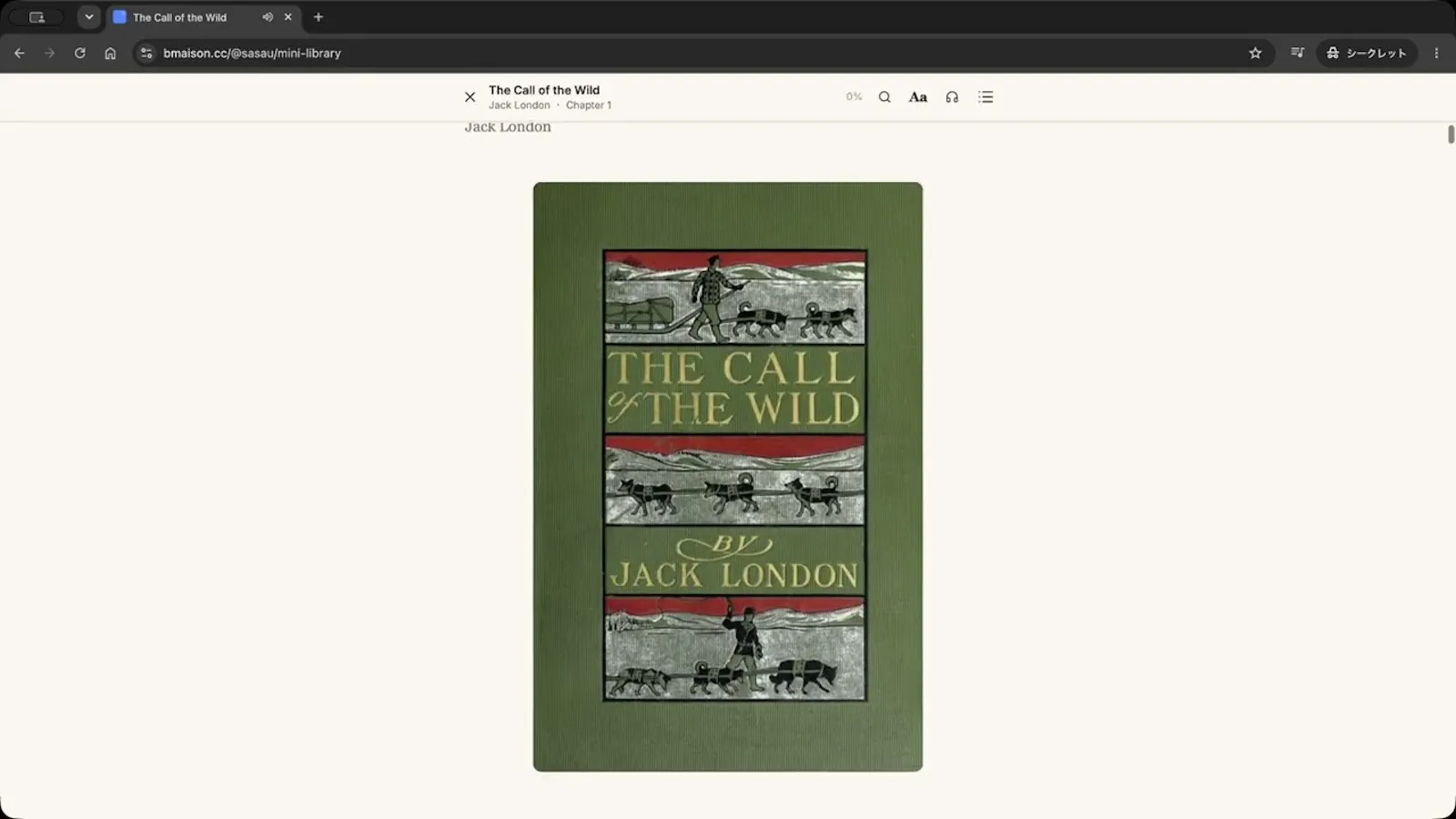
Task: Click the Chapter 1 label in header
Action: pyautogui.click(x=589, y=106)
